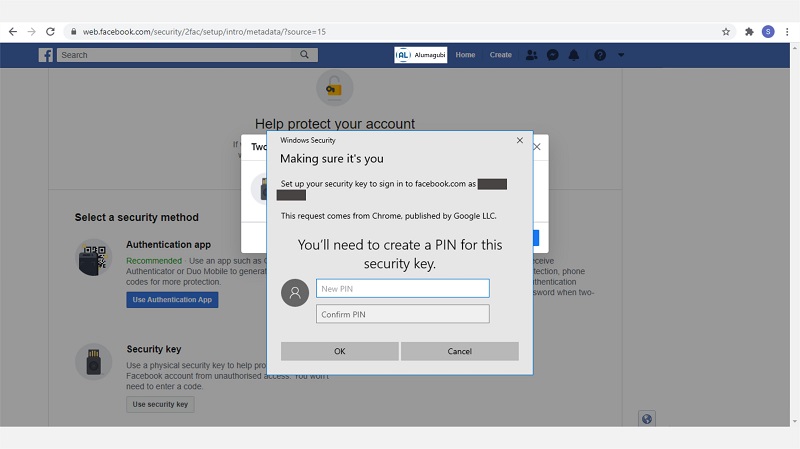The height and width of the screenshot is (449, 800).
Task: Open the Facebook friend requests icon
Action: click(531, 55)
